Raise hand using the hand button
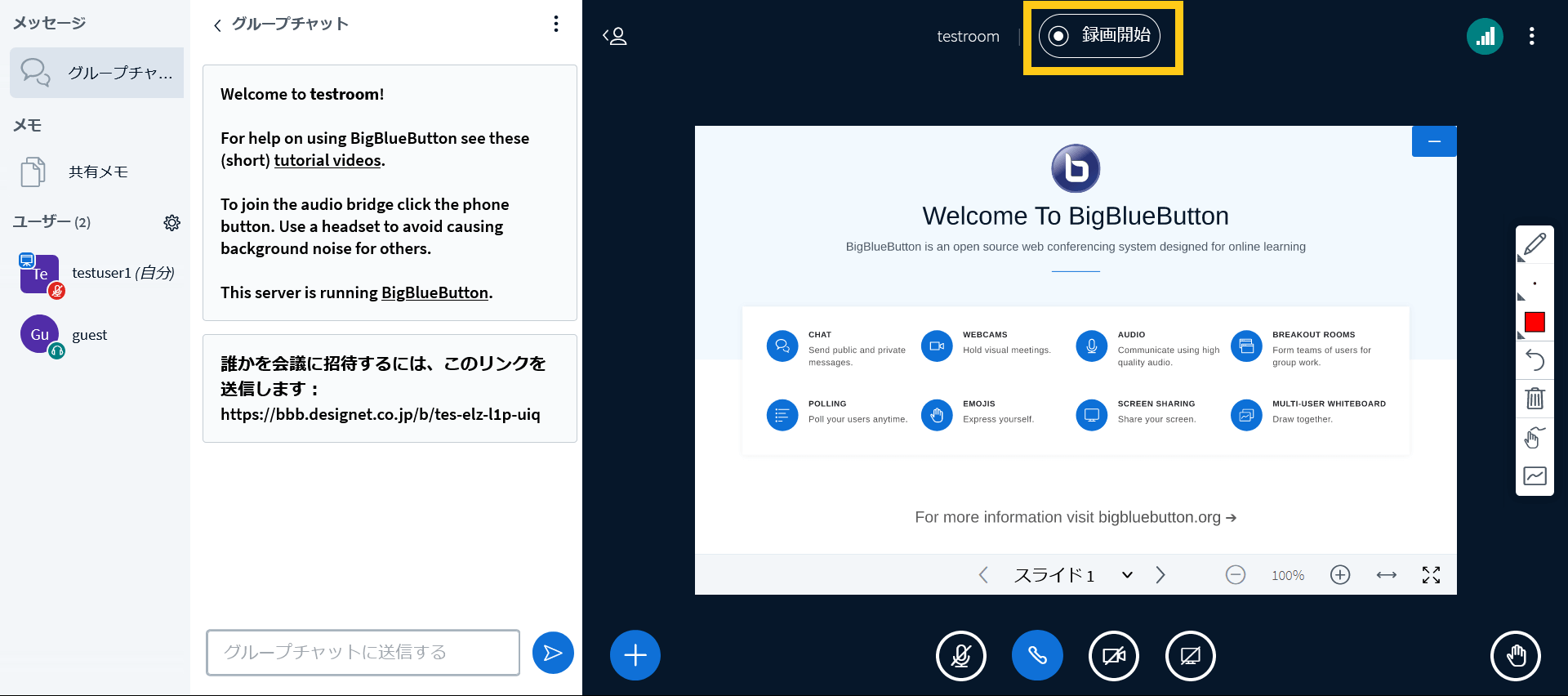Viewport: 1568px width, 696px height. click(1516, 655)
